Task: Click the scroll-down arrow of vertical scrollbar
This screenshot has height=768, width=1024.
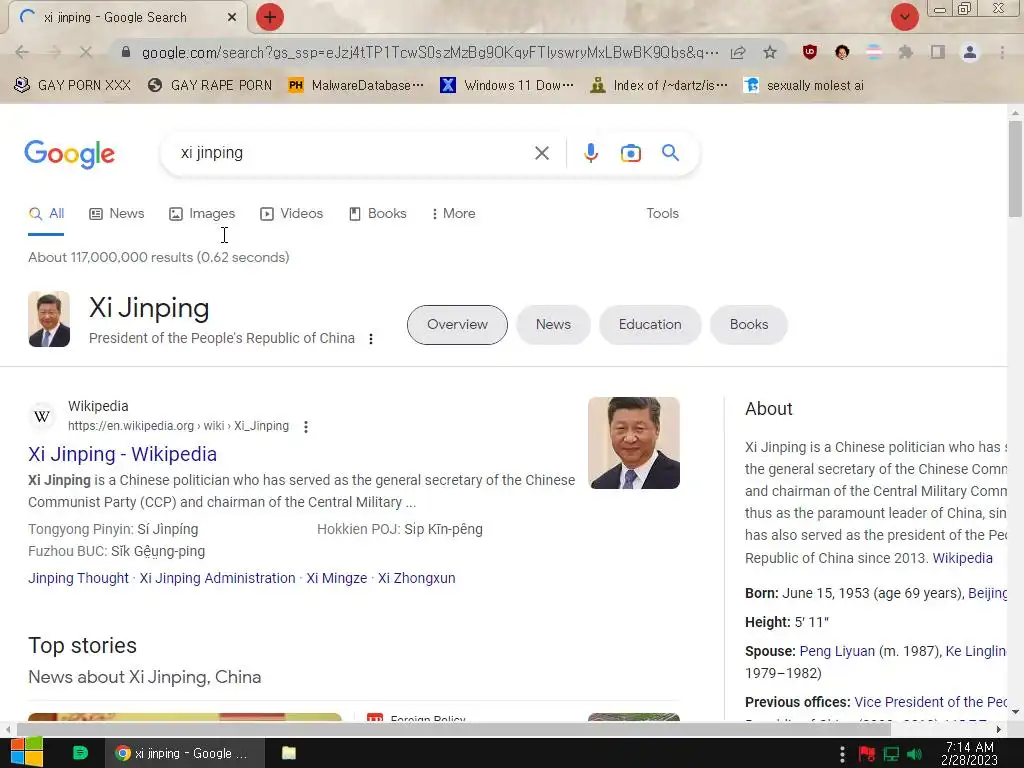Action: tap(1015, 711)
